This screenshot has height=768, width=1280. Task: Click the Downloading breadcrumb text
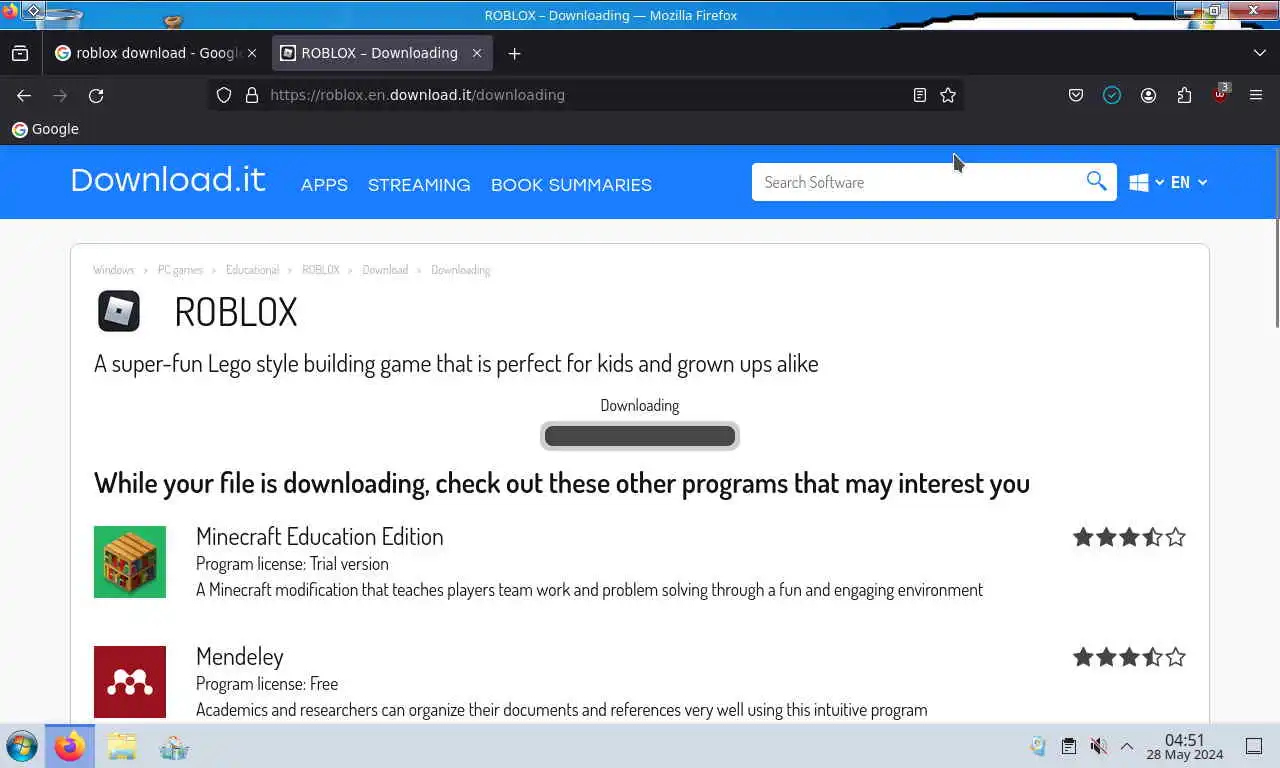coord(460,270)
